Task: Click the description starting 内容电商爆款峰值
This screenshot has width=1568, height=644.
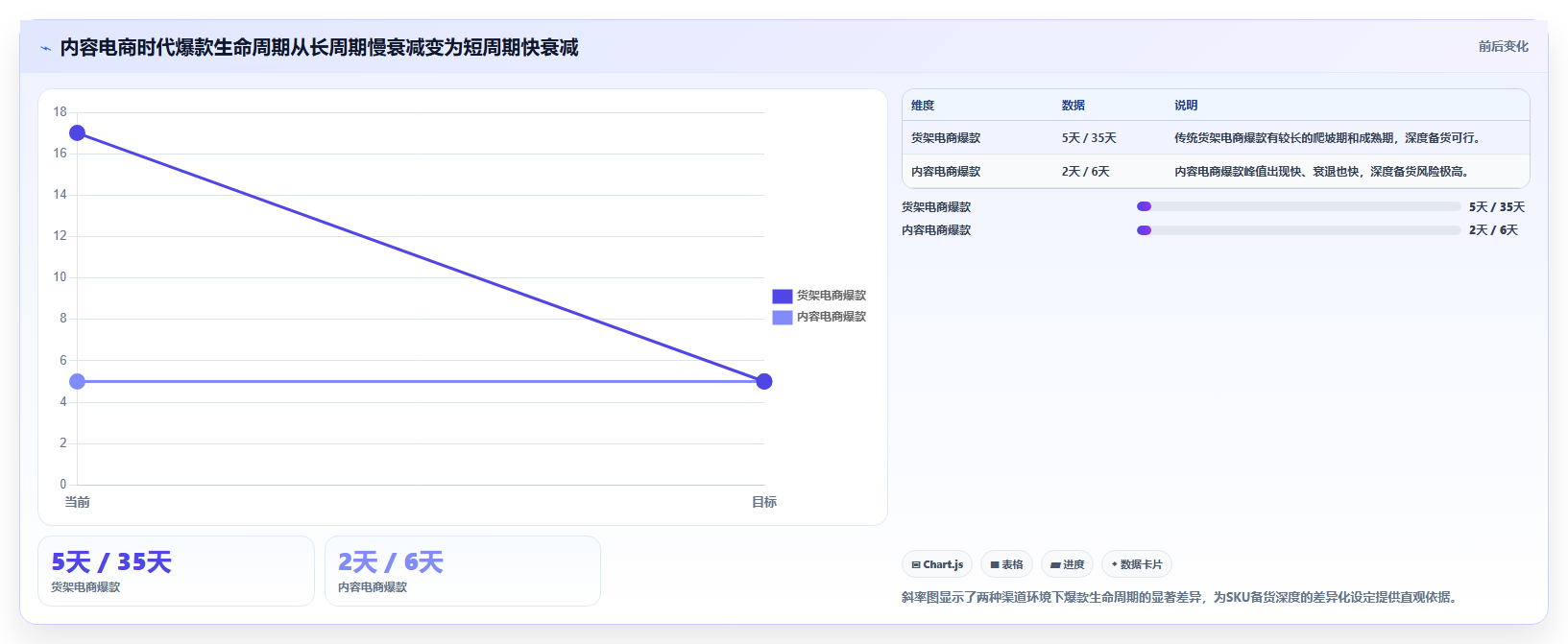Action: [1322, 172]
